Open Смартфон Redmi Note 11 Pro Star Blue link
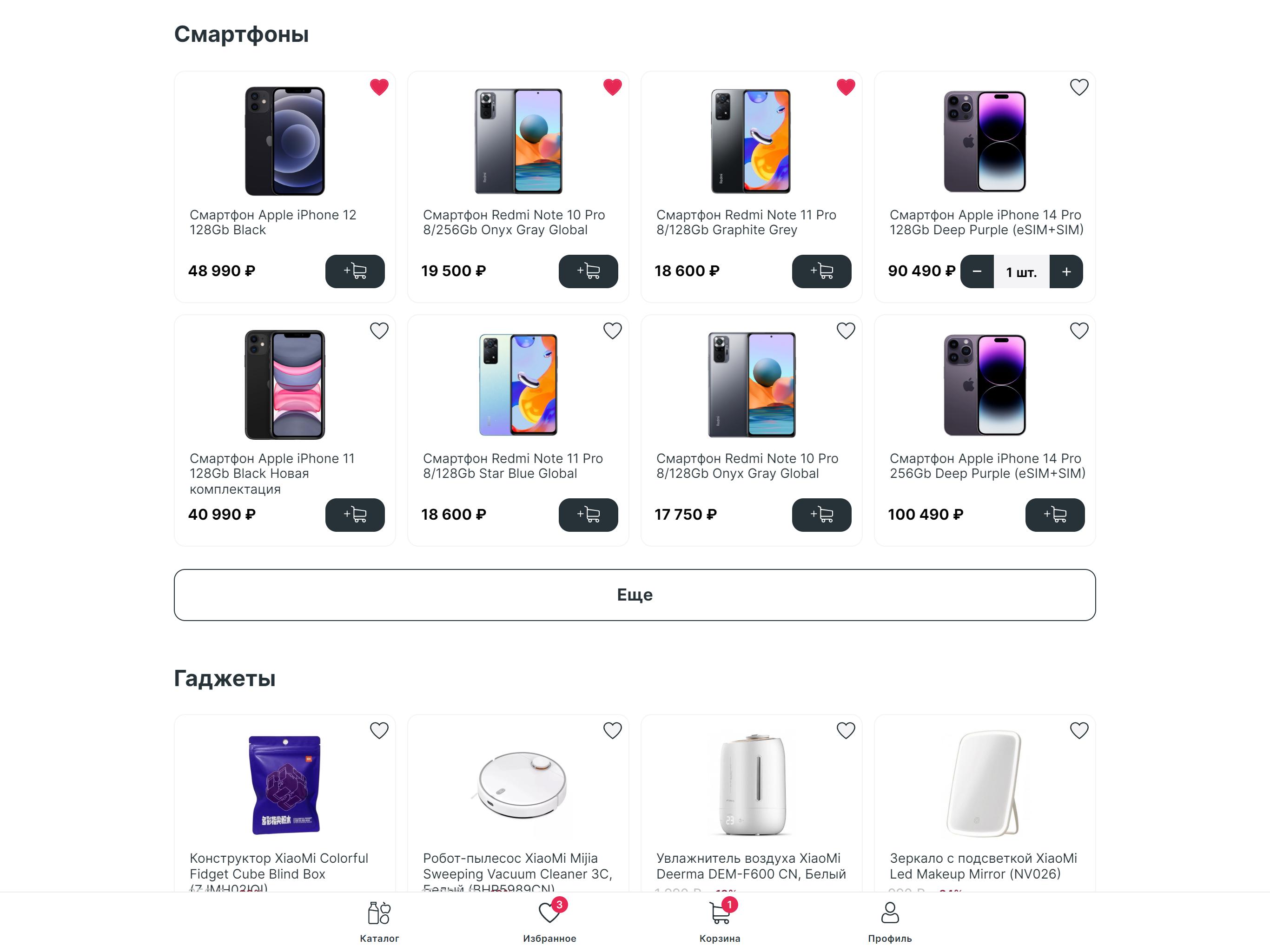 coord(512,466)
